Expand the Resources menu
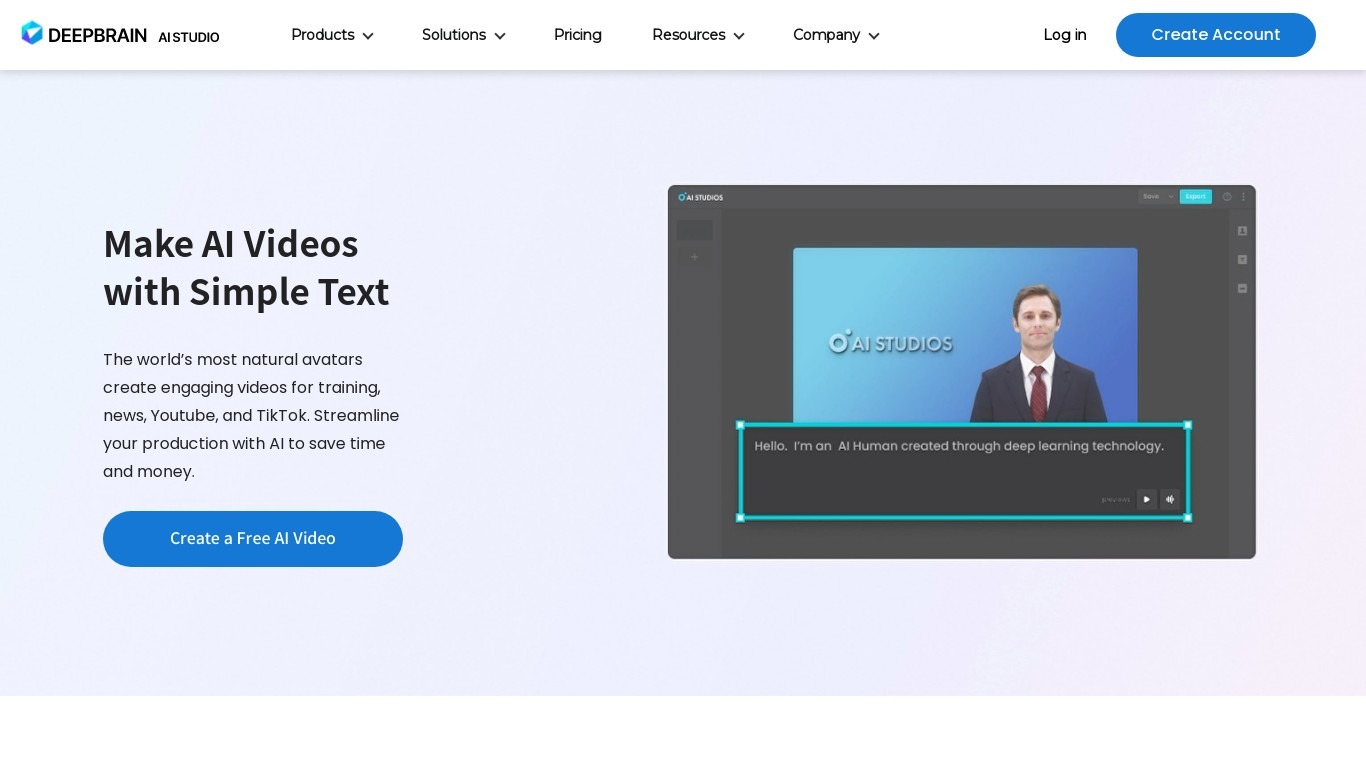The width and height of the screenshot is (1366, 768). (698, 35)
